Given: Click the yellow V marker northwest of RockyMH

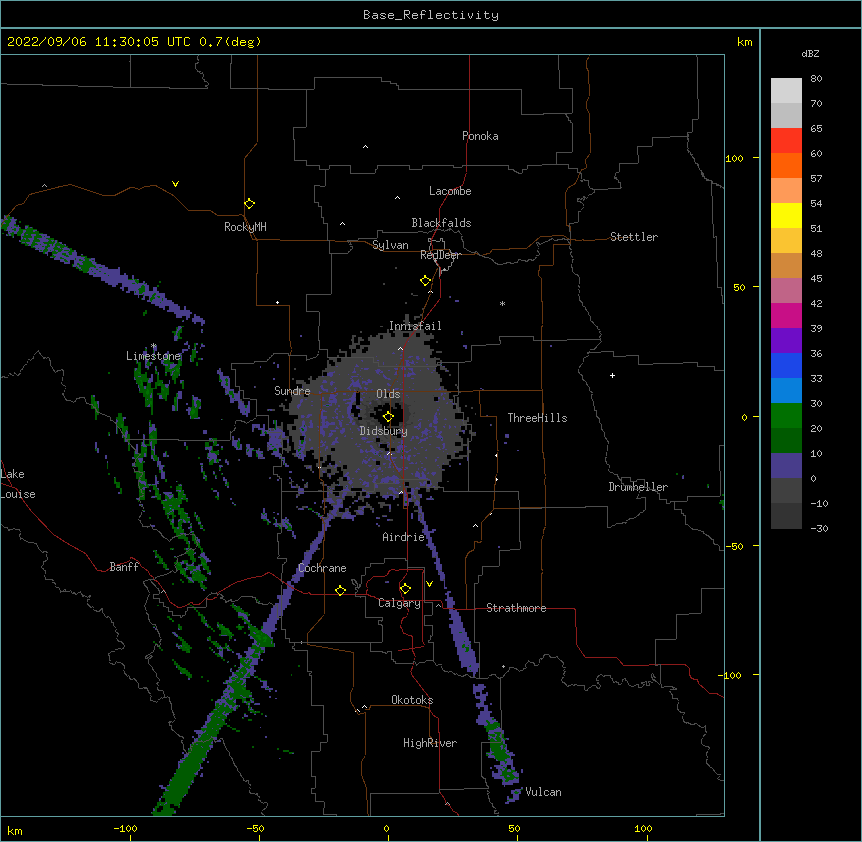Looking at the screenshot, I should 175,184.
